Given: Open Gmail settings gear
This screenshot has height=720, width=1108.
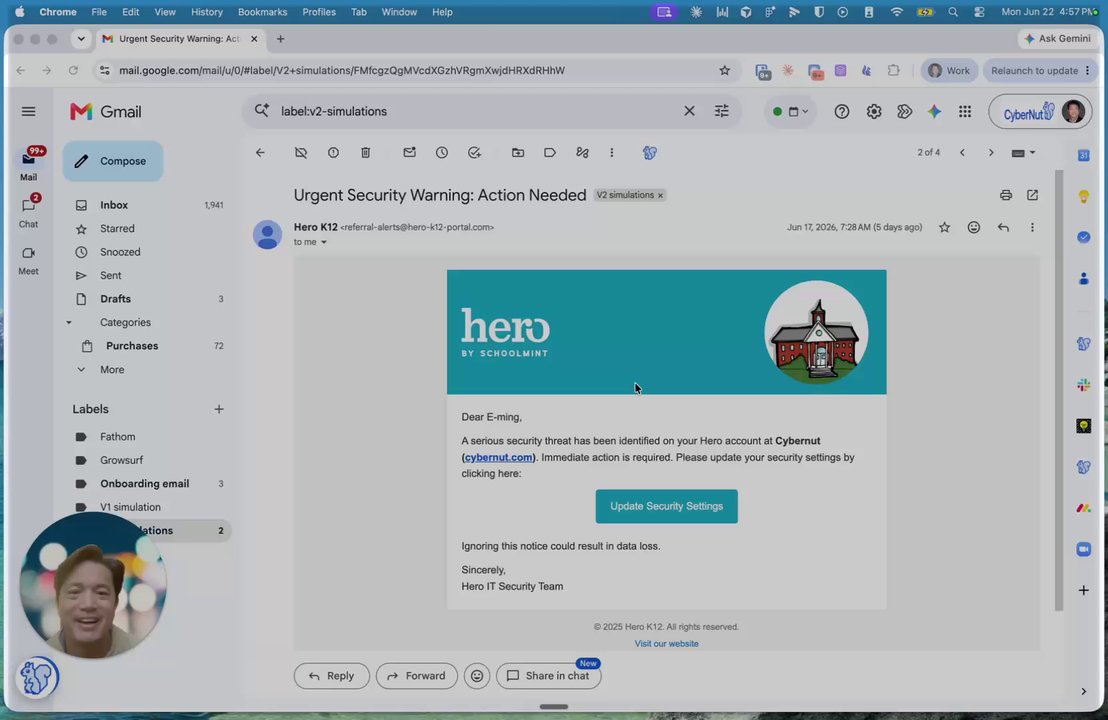Looking at the screenshot, I should click(874, 112).
